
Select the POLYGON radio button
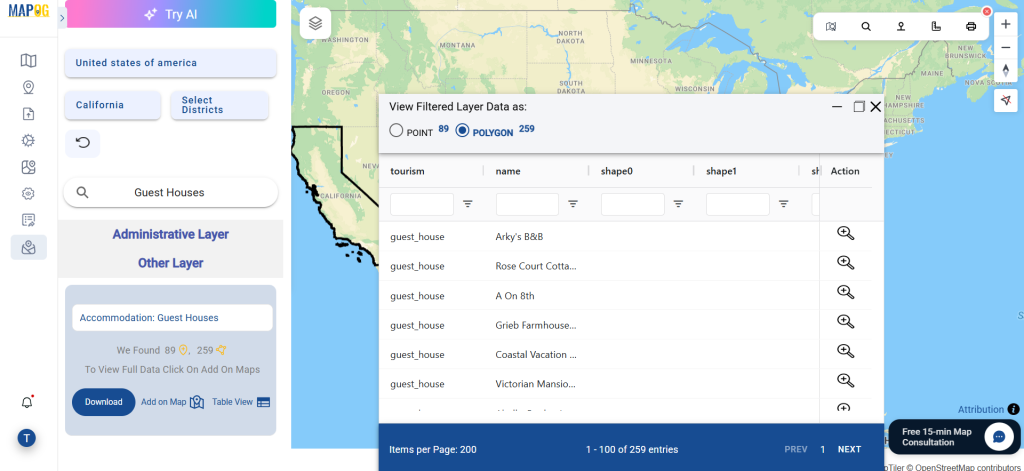point(462,130)
